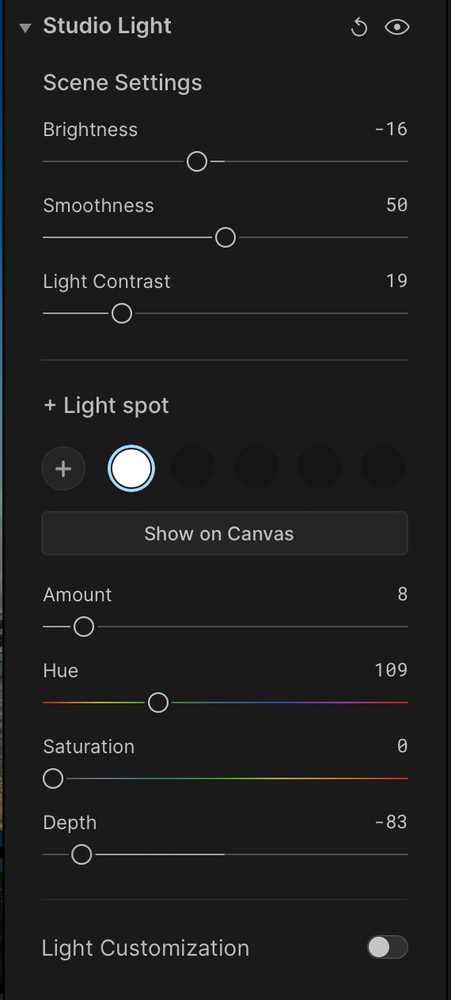Click the Saturation slider handle

(53, 778)
